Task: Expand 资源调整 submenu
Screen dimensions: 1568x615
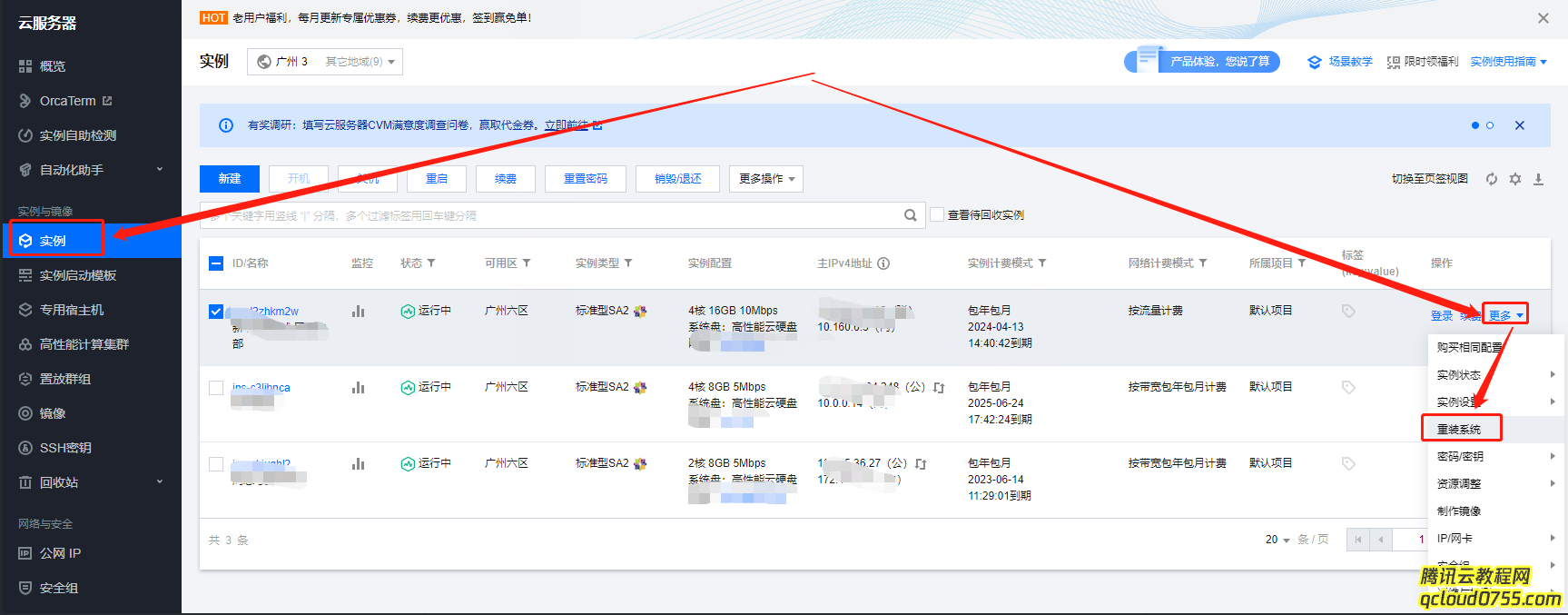Action: [1495, 484]
